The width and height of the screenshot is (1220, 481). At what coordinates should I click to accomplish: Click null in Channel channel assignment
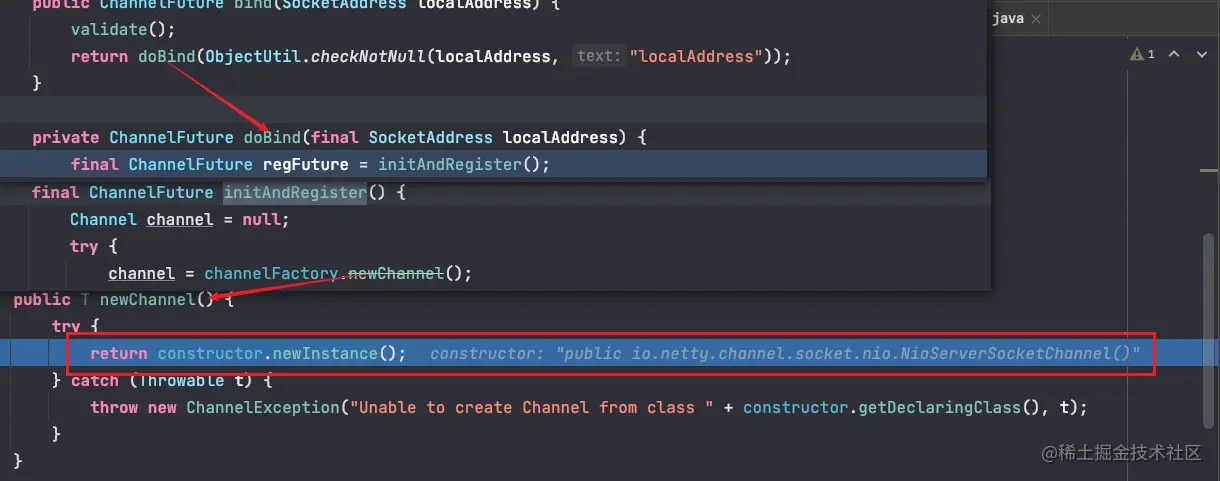point(262,219)
